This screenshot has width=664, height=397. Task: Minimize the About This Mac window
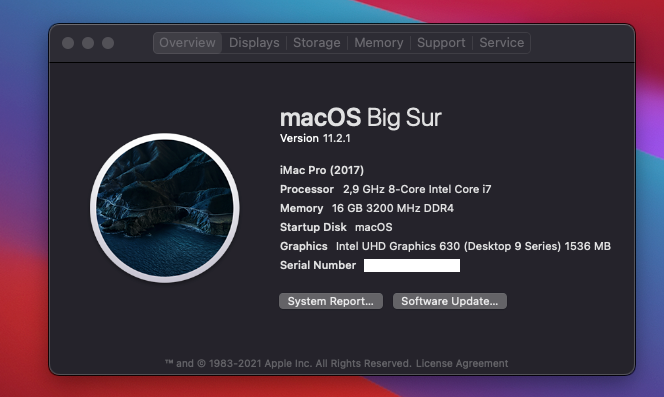click(x=88, y=43)
